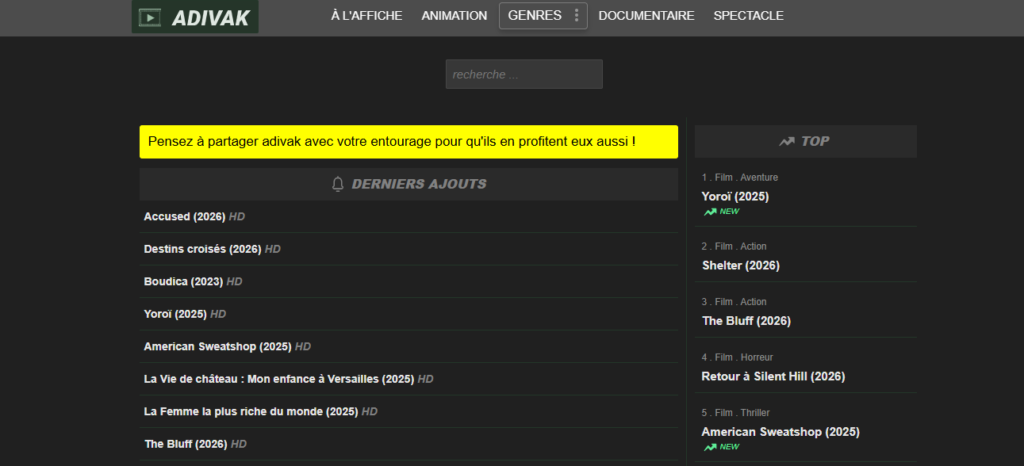
Task: Open La Vie de château : Mon enfance à Versailles
Action: [x=279, y=379]
